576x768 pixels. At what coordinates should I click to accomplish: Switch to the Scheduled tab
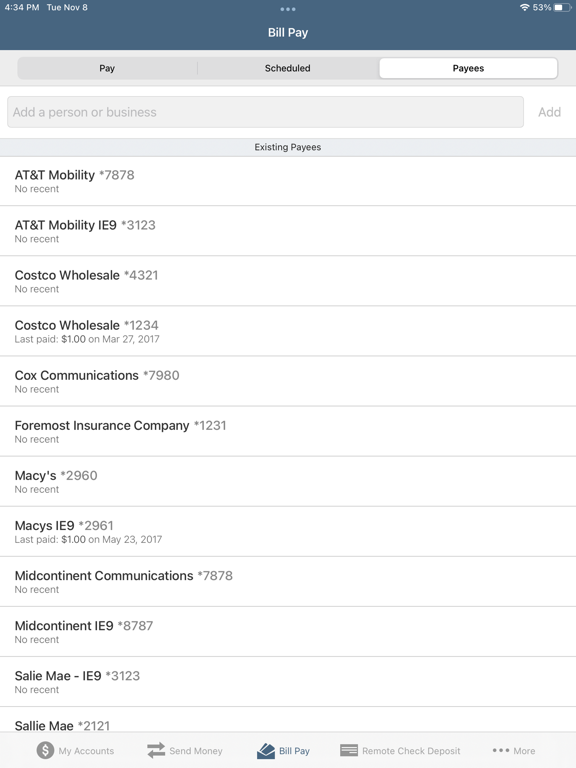pos(288,68)
